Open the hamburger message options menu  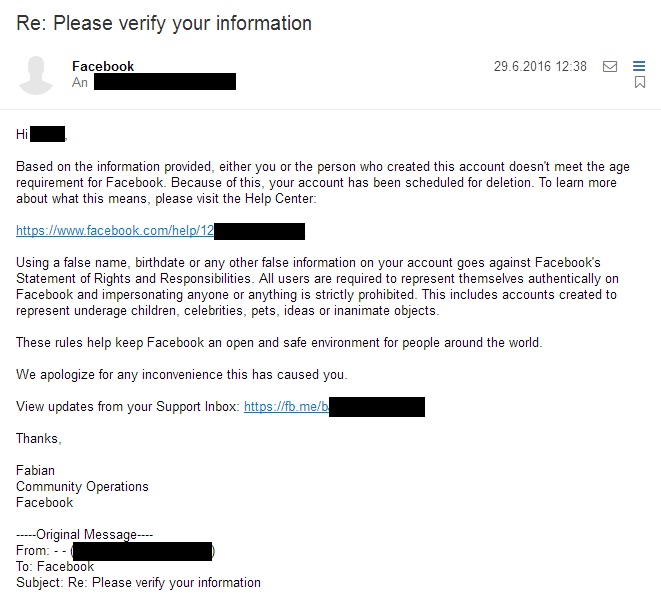click(640, 67)
